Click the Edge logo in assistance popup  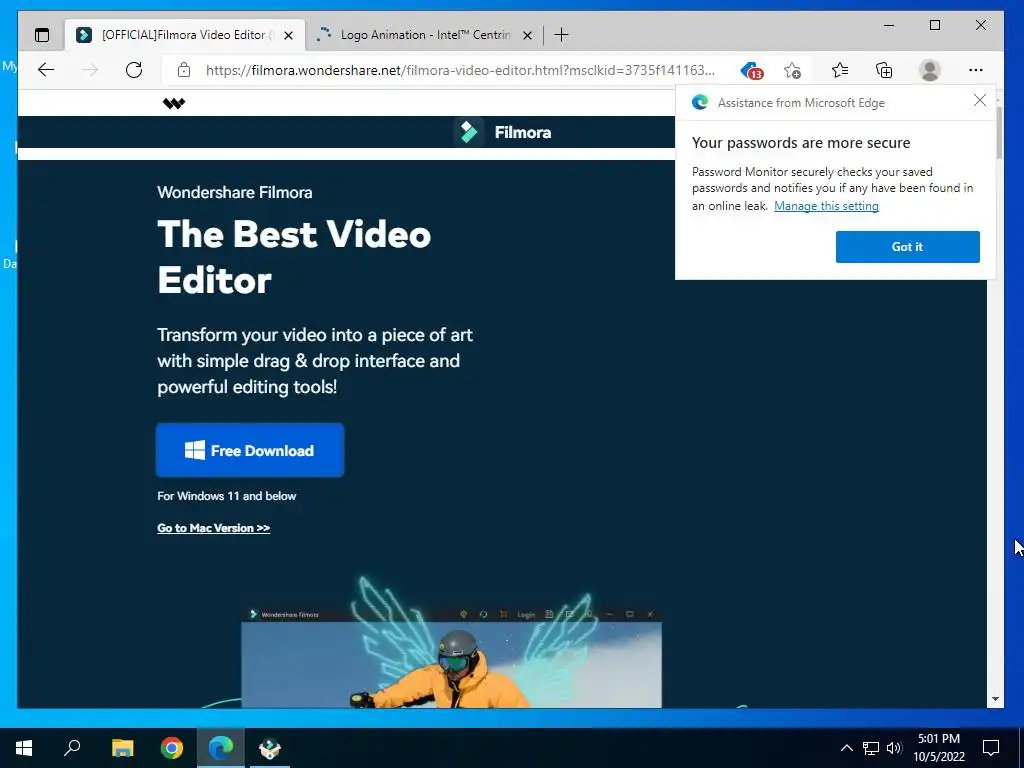click(699, 102)
